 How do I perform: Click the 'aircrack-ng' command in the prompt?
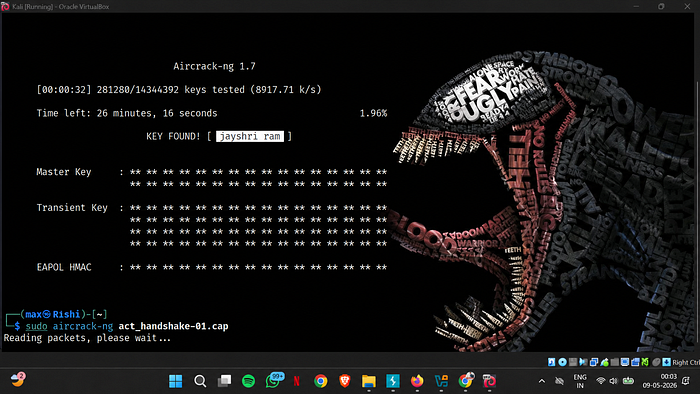[x=83, y=326]
